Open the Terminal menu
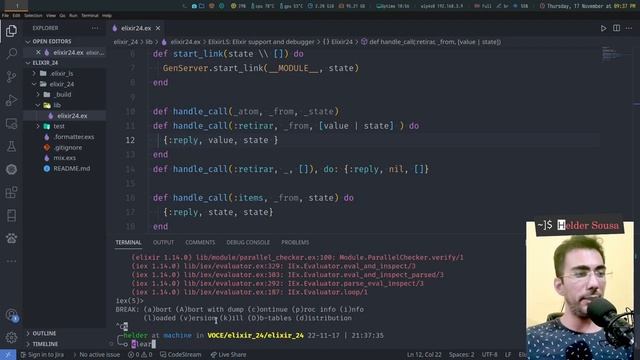The width and height of the screenshot is (640, 360). (90, 16)
